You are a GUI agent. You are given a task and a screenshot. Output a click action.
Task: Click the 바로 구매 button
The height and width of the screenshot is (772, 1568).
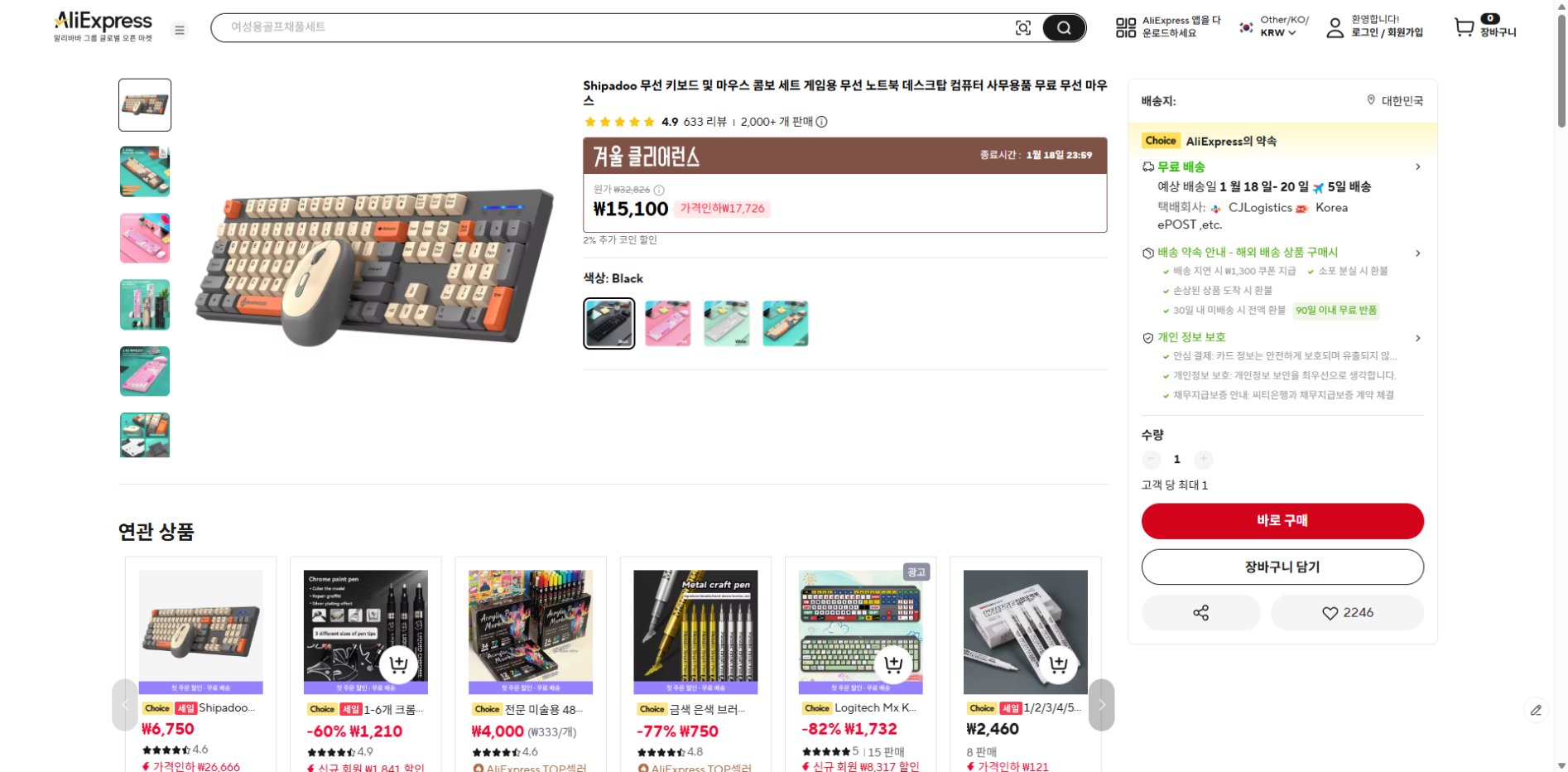[1282, 521]
